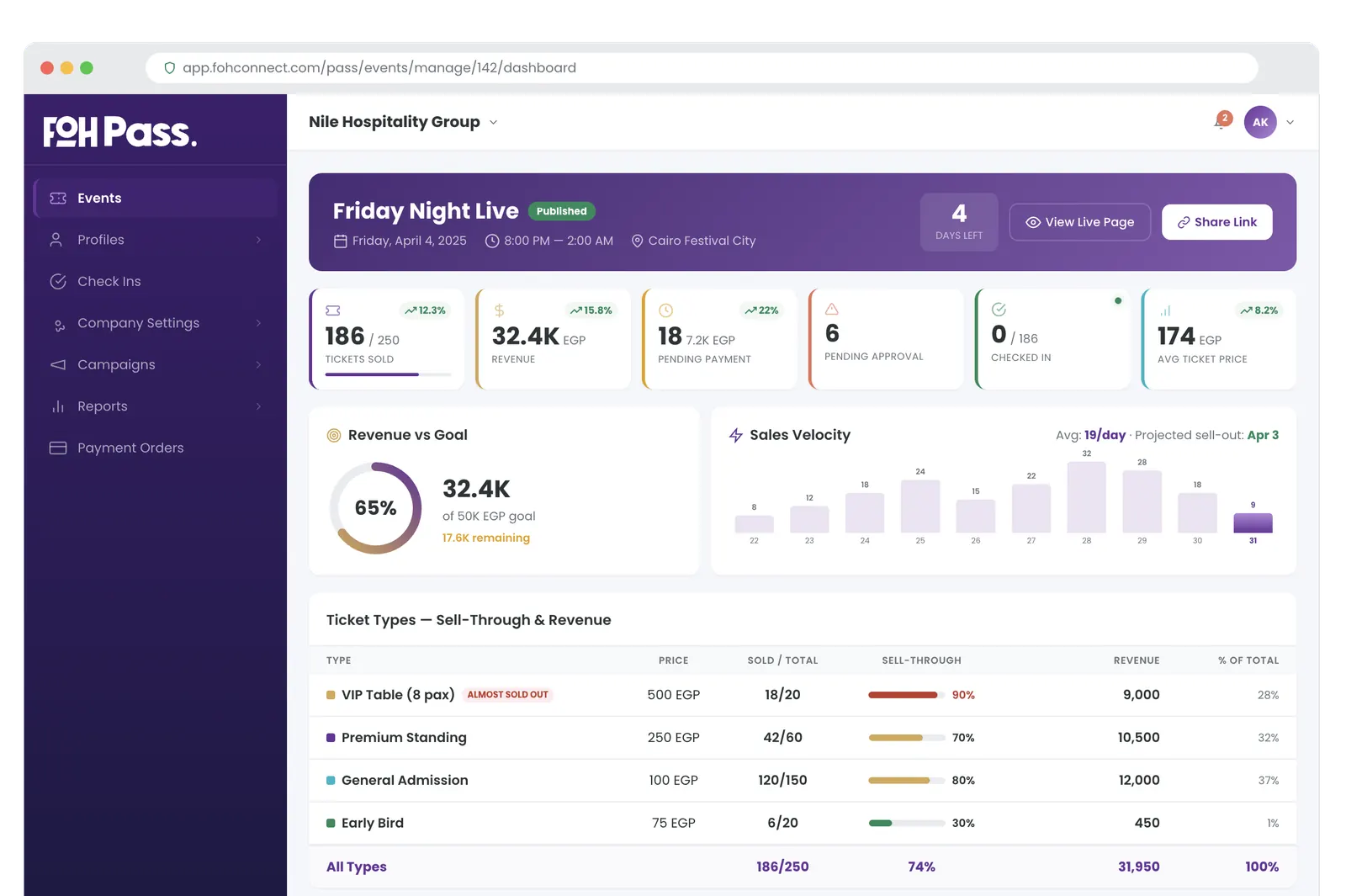Image resolution: width=1346 pixels, height=896 pixels.
Task: Click the calendar icon next to event date
Action: (x=341, y=241)
